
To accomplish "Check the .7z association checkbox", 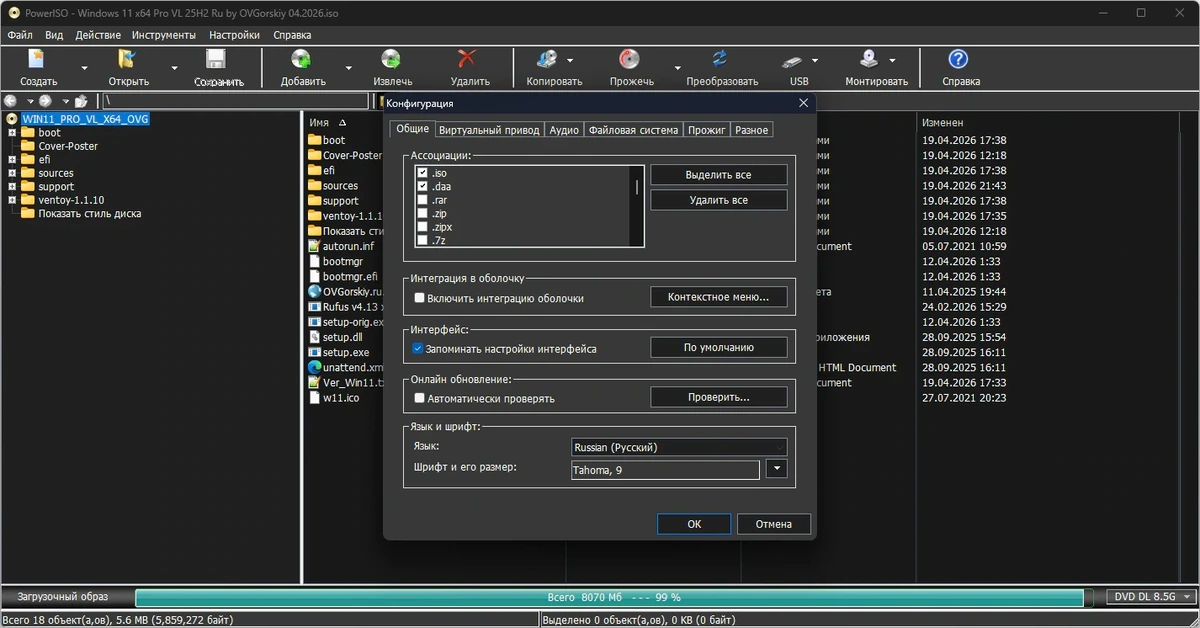I will point(422,240).
